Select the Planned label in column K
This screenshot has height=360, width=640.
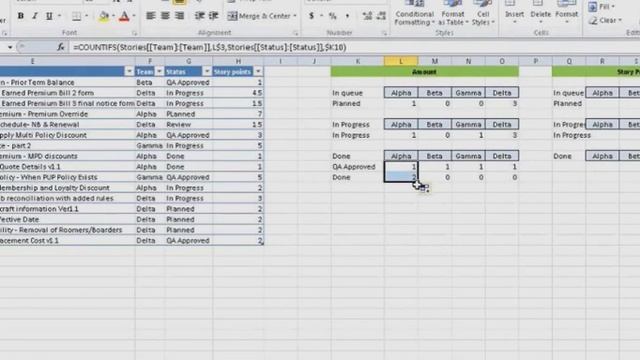(346, 103)
